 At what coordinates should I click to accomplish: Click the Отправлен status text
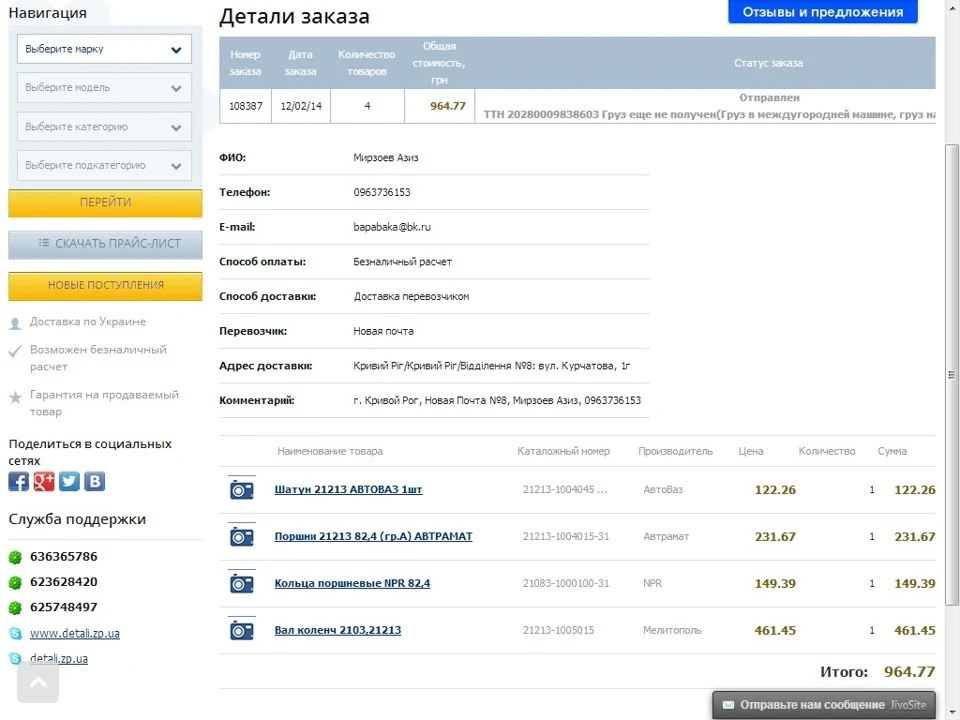pos(769,97)
